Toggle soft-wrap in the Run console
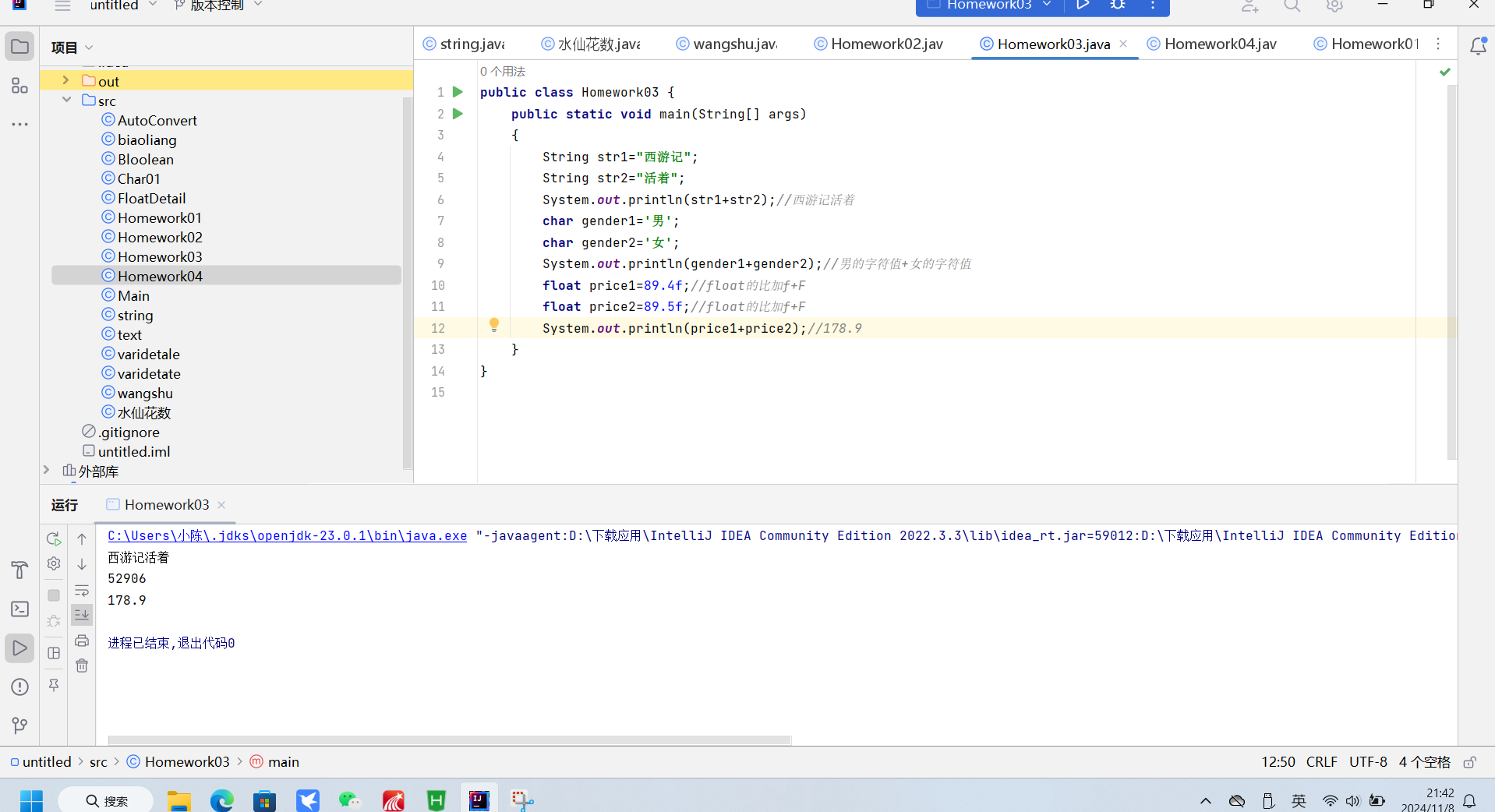1495x812 pixels. click(x=82, y=590)
